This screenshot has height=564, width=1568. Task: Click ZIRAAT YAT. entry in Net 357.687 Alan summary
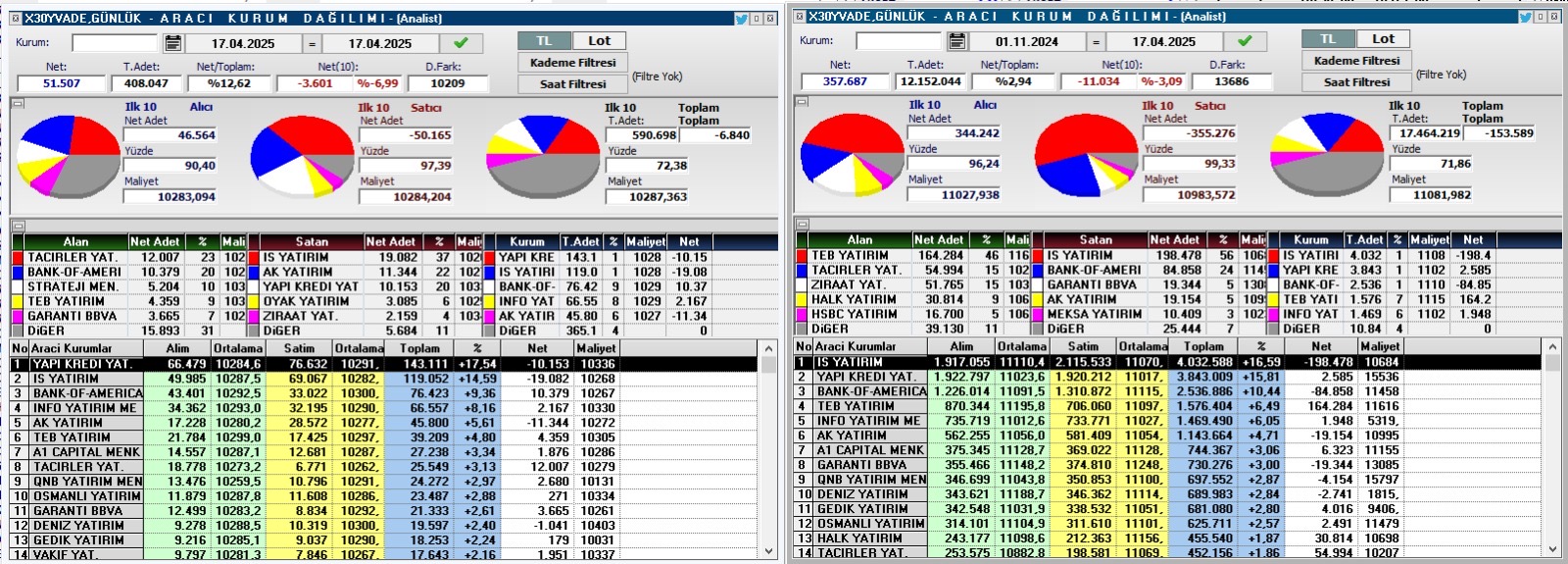coord(848,284)
